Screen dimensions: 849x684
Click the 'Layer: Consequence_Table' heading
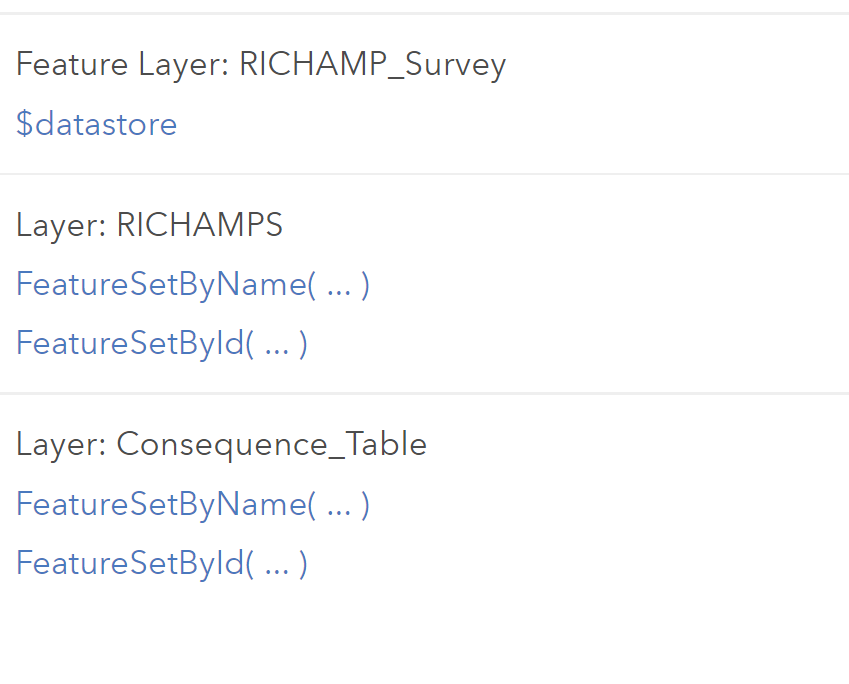click(x=221, y=444)
